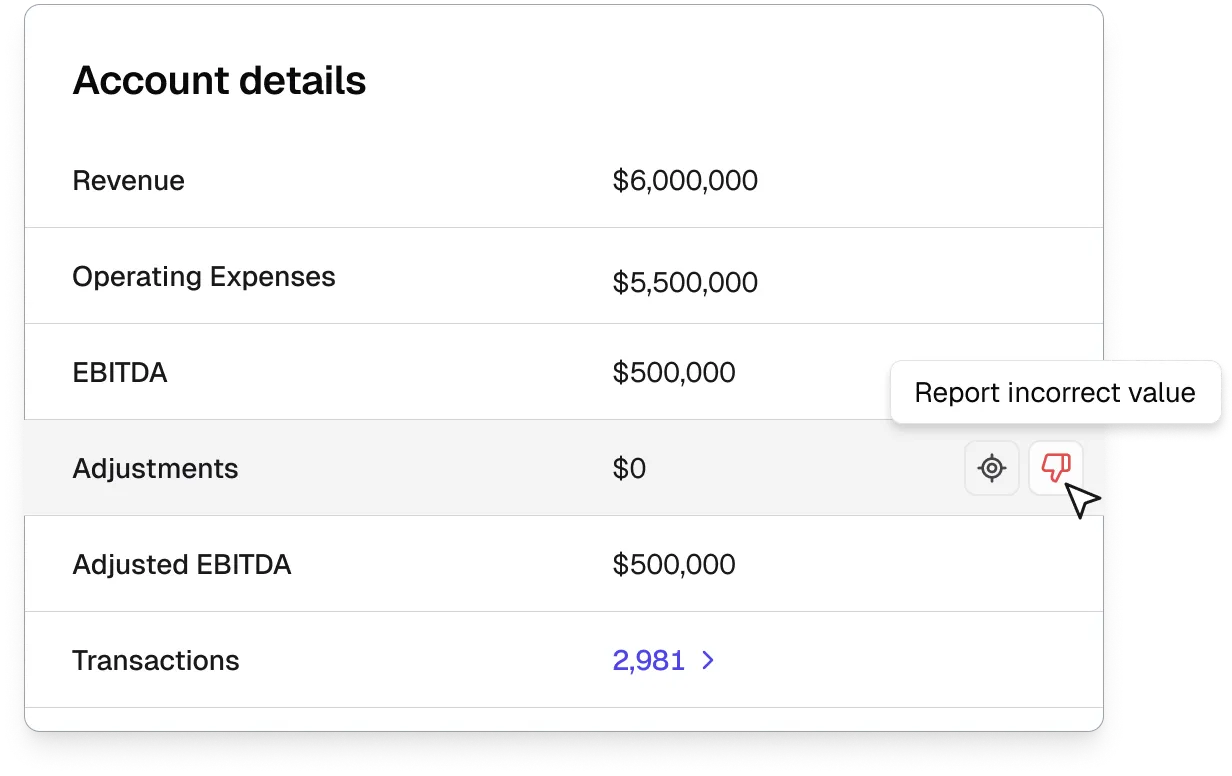Click the crosshair locate icon on Adjustments row
This screenshot has width=1232, height=776.
(991, 467)
